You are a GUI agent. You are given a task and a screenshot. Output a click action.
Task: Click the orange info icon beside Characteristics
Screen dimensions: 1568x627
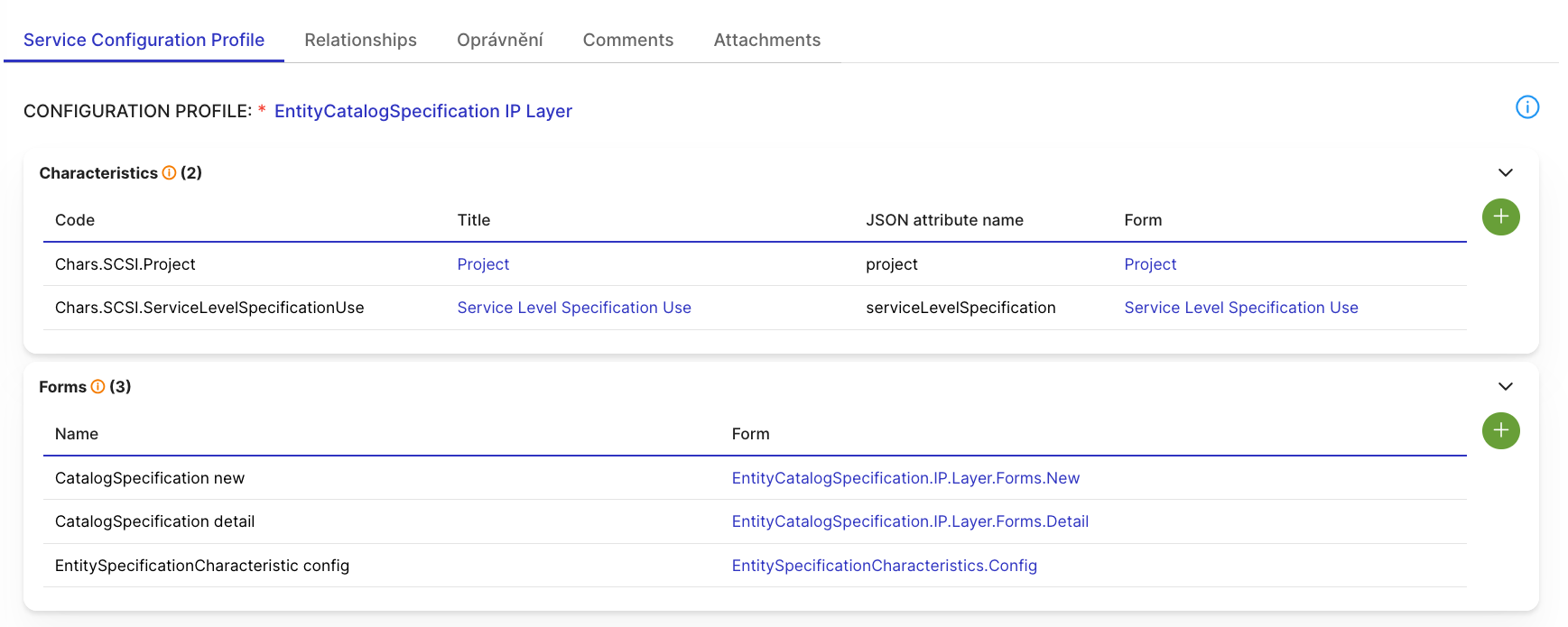(x=169, y=173)
